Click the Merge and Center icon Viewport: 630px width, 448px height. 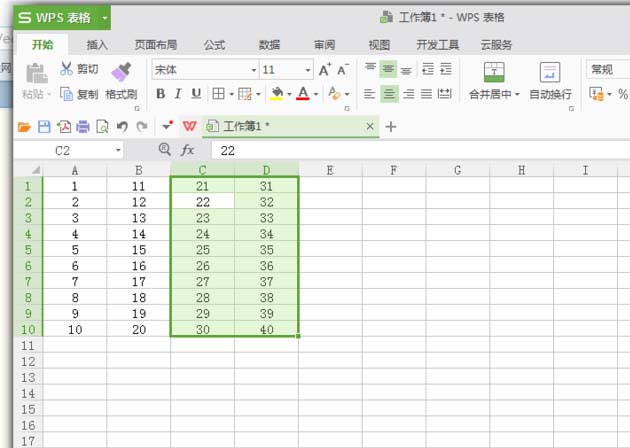[x=493, y=72]
